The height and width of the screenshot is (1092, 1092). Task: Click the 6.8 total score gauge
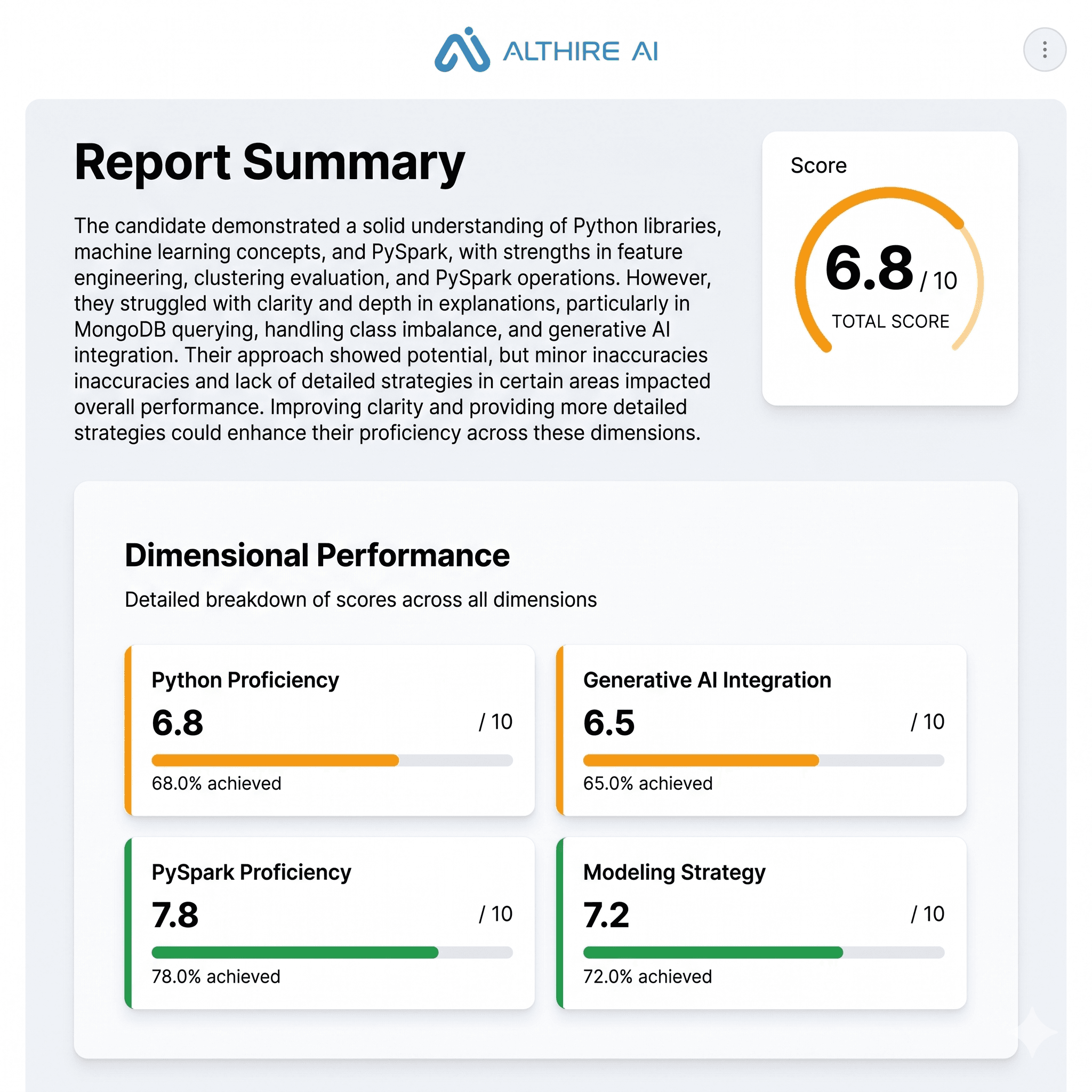pos(890,270)
